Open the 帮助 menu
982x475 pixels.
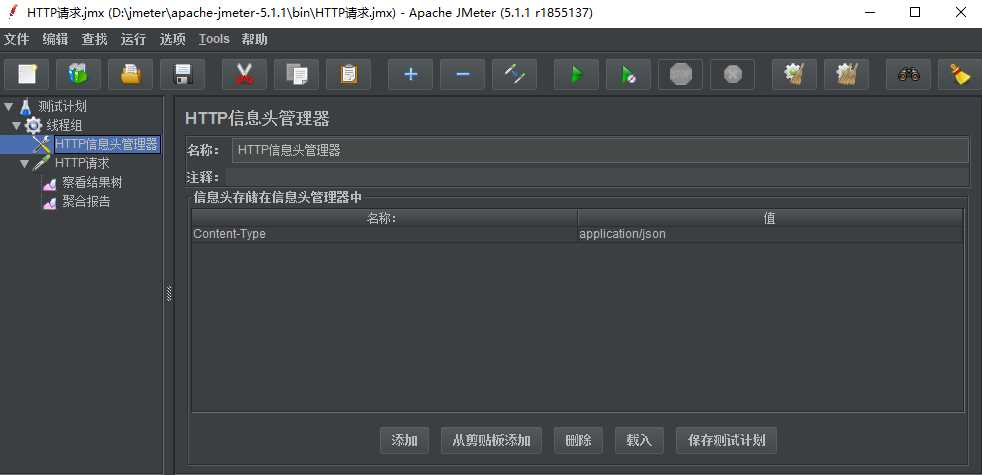(254, 39)
